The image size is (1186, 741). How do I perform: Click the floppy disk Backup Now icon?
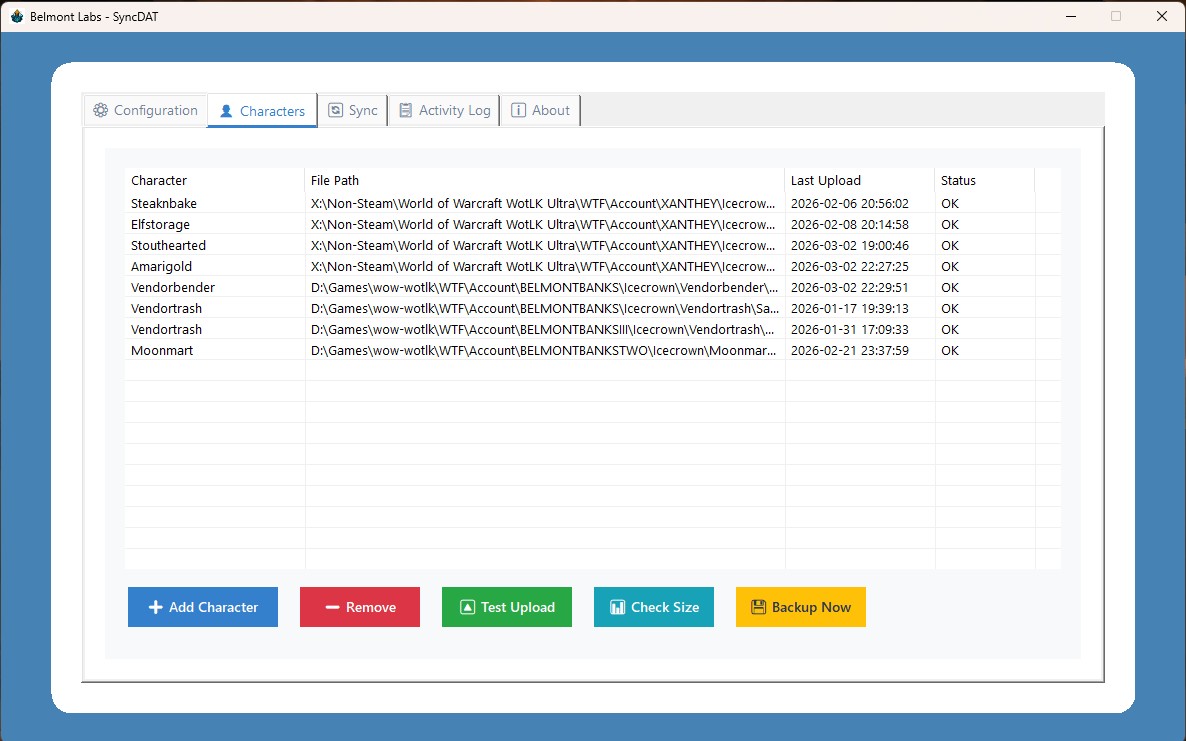point(758,607)
